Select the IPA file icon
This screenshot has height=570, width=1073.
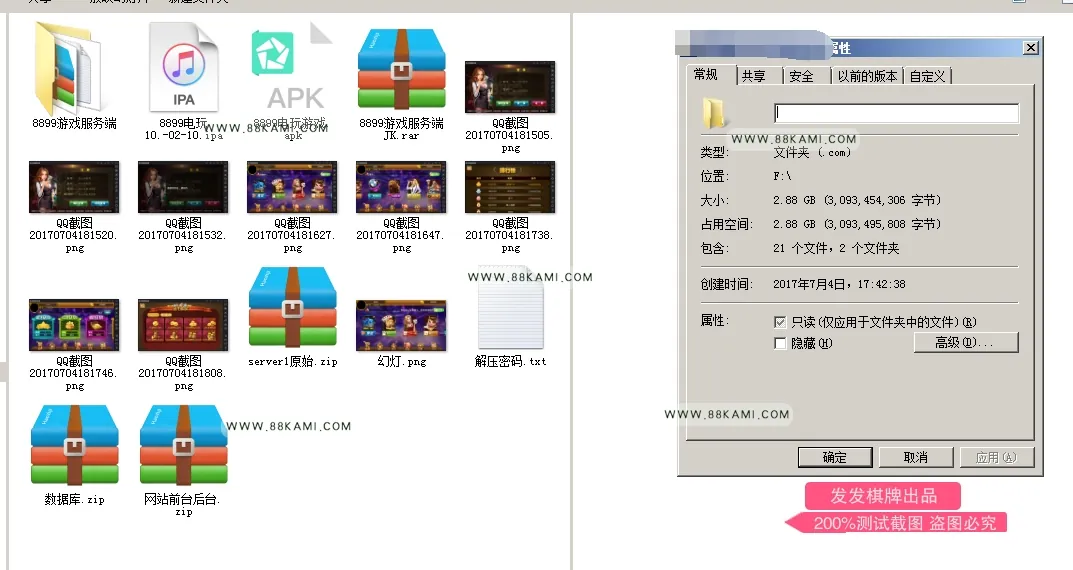(x=183, y=67)
